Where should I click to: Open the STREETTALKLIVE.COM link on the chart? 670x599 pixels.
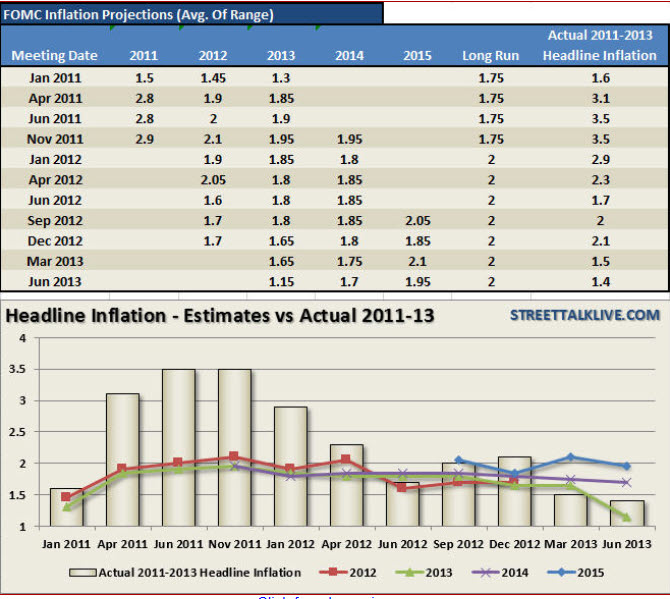pyautogui.click(x=585, y=315)
